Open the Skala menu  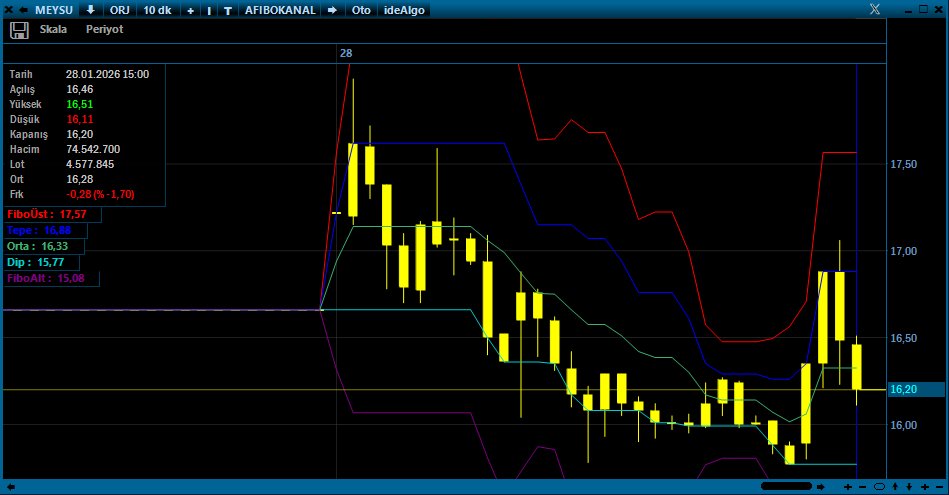[x=53, y=29]
